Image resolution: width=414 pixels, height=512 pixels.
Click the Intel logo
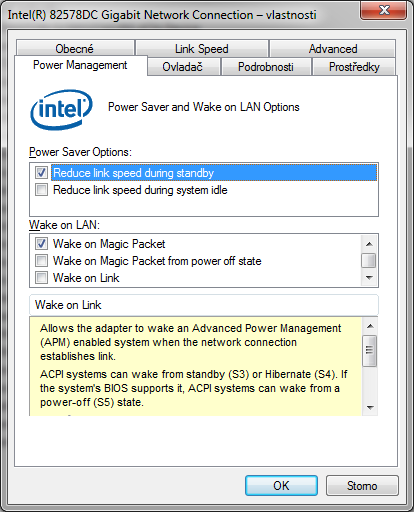(x=61, y=109)
